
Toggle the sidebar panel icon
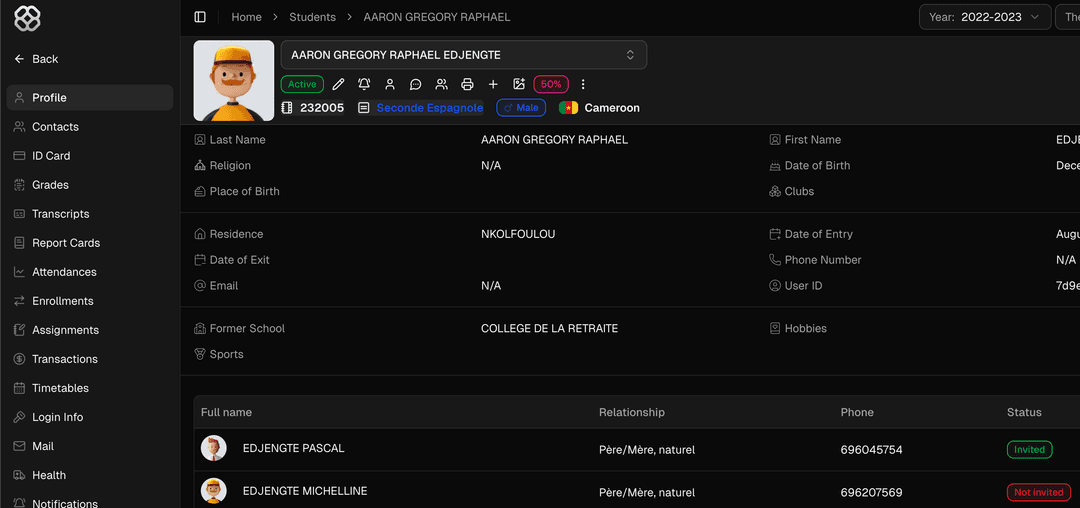(200, 17)
